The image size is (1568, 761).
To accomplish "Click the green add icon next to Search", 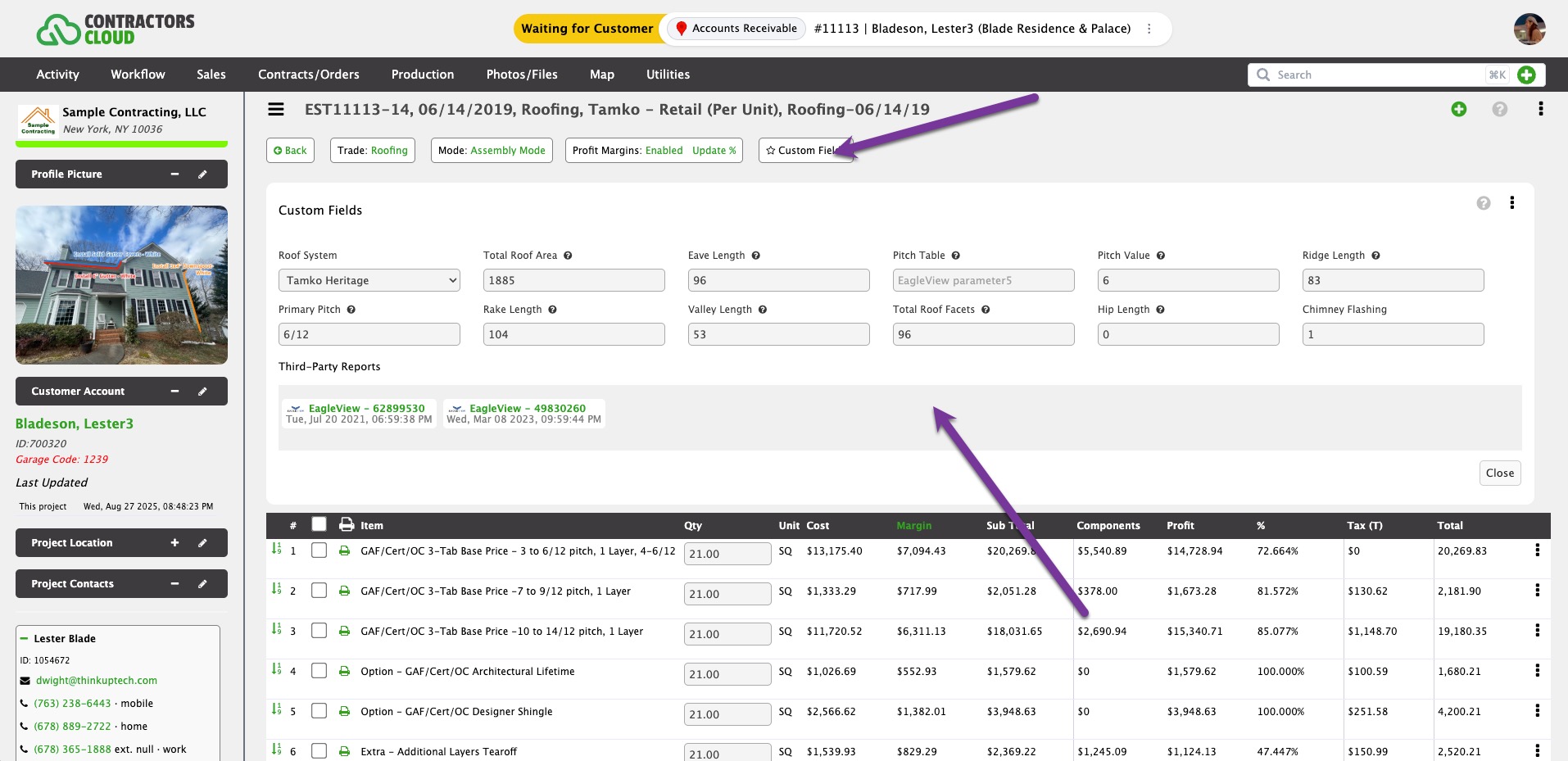I will (x=1526, y=75).
